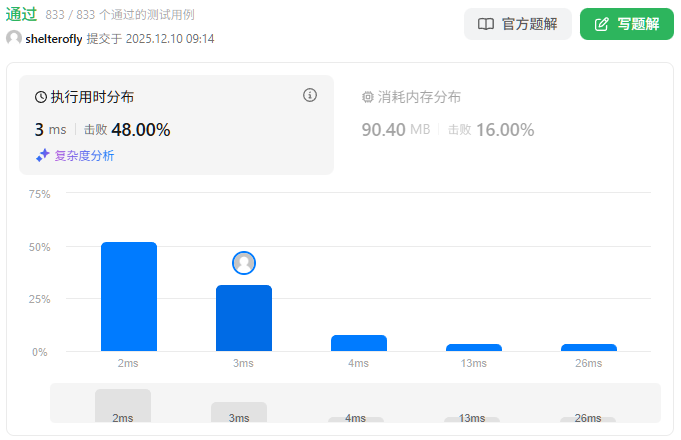Select the tall 2ms bar in chart
The width and height of the screenshot is (681, 440).
(129, 297)
